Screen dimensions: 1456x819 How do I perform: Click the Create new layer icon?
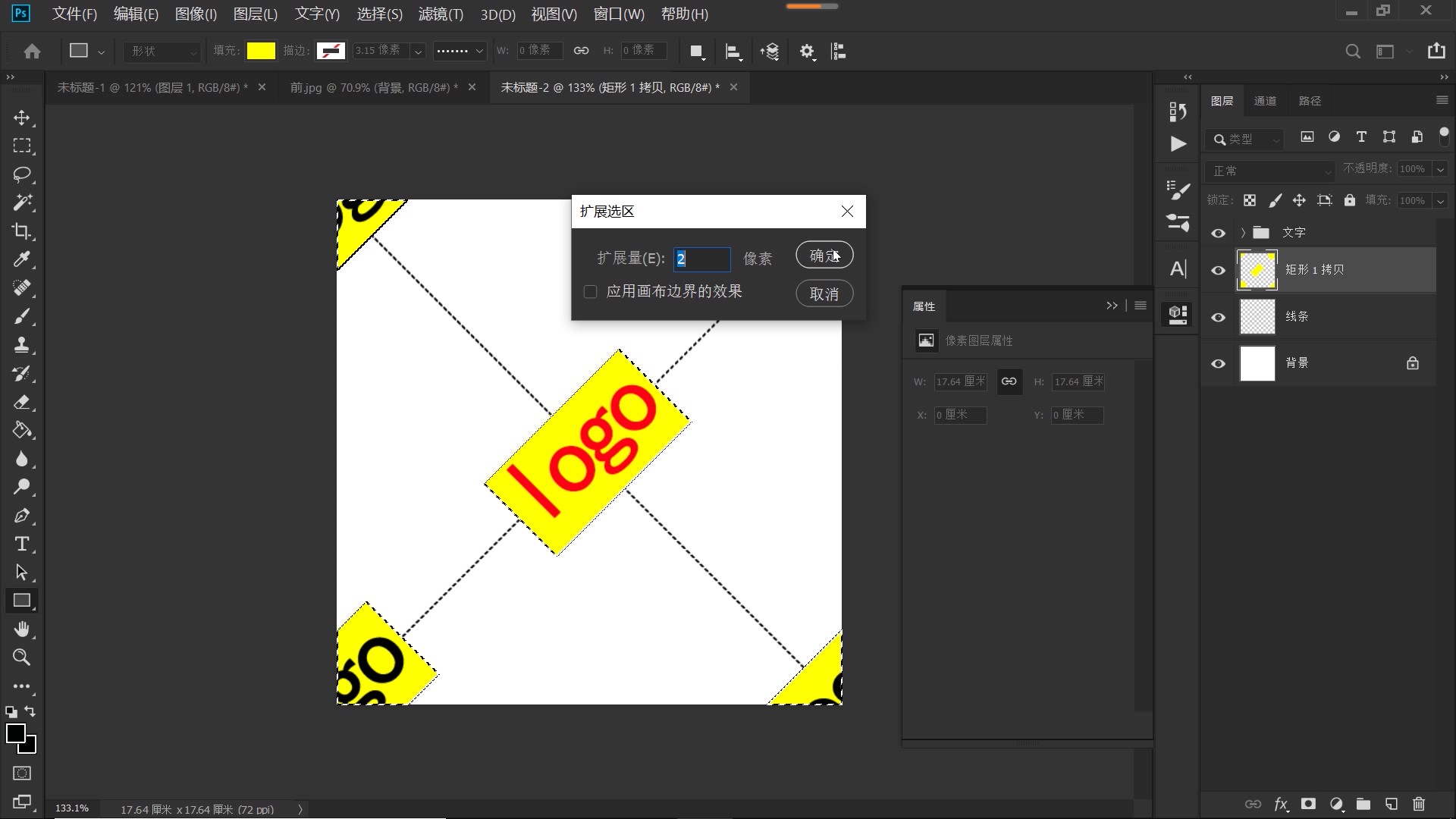(x=1391, y=805)
